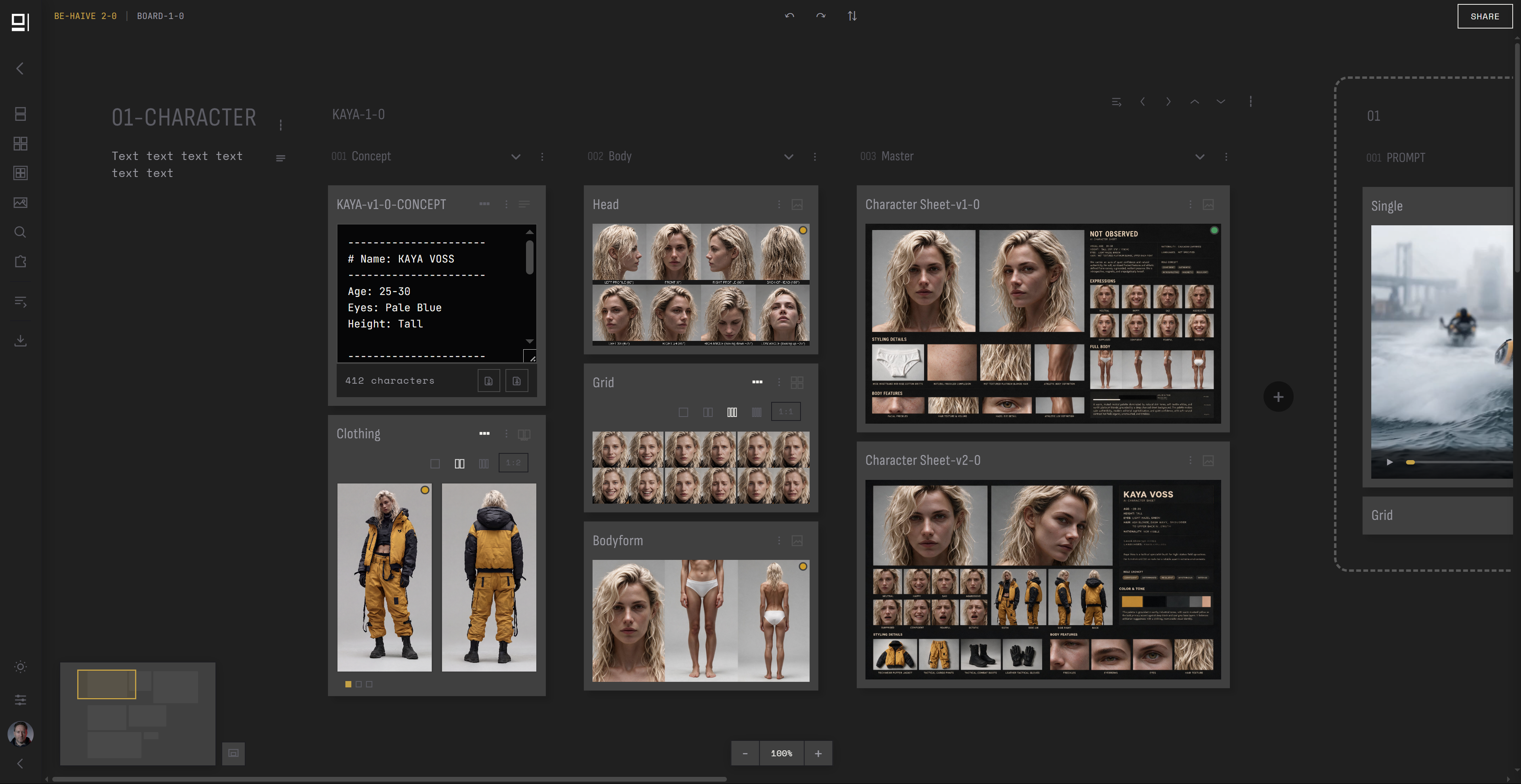Click the round plus add button
1521x784 pixels.
[x=1278, y=397]
